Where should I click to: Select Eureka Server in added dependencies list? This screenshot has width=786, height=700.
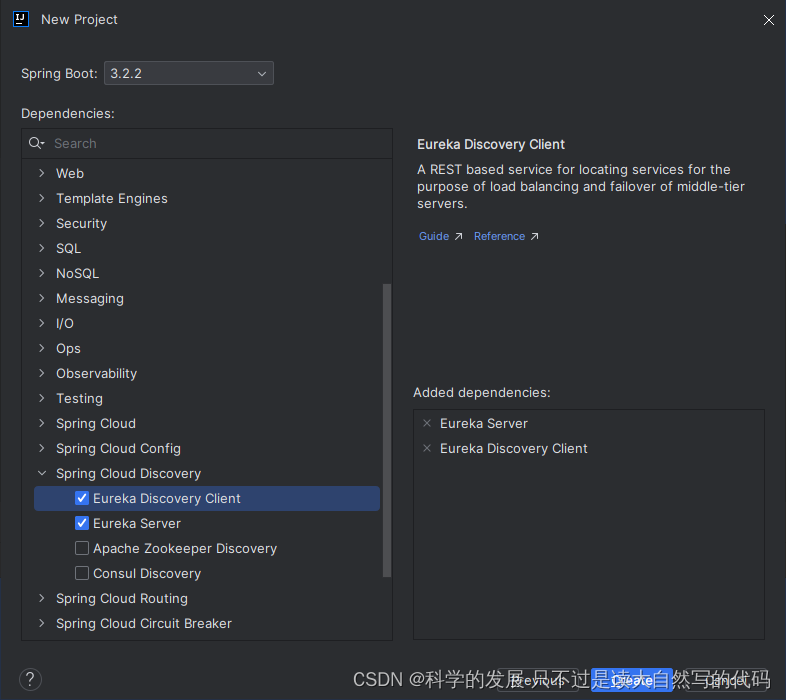484,423
